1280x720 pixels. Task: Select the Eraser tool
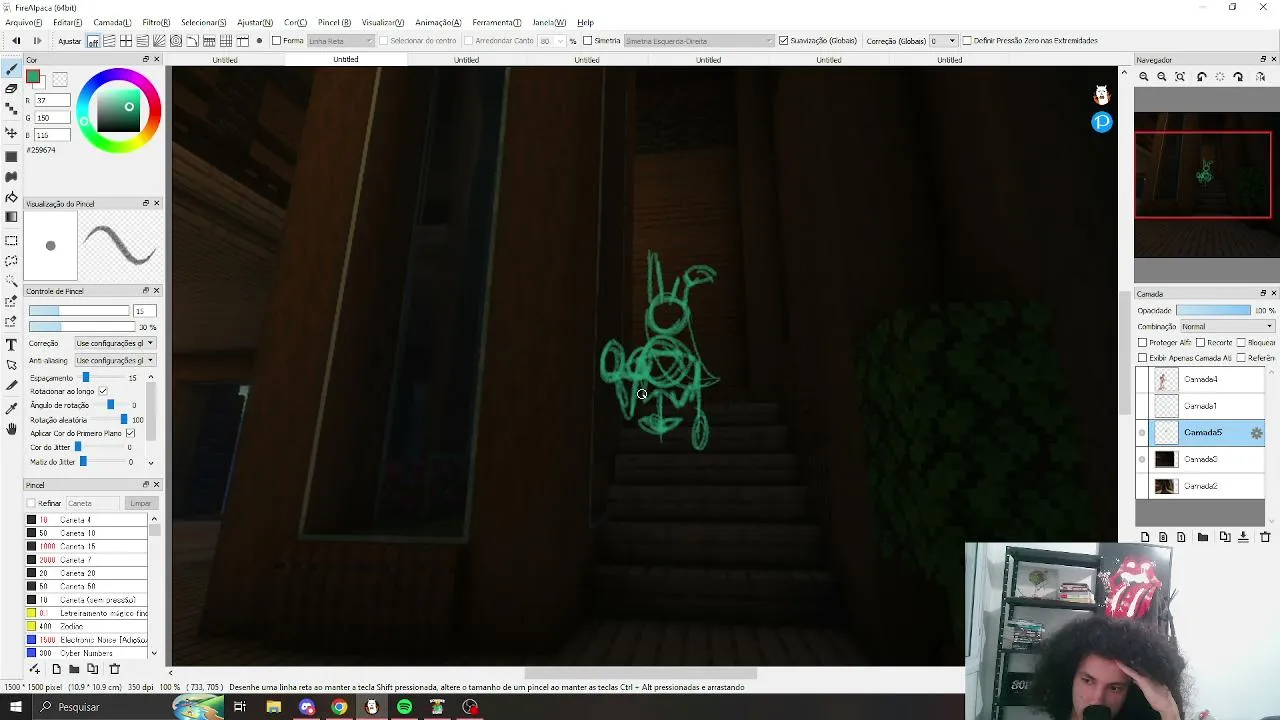(x=11, y=89)
